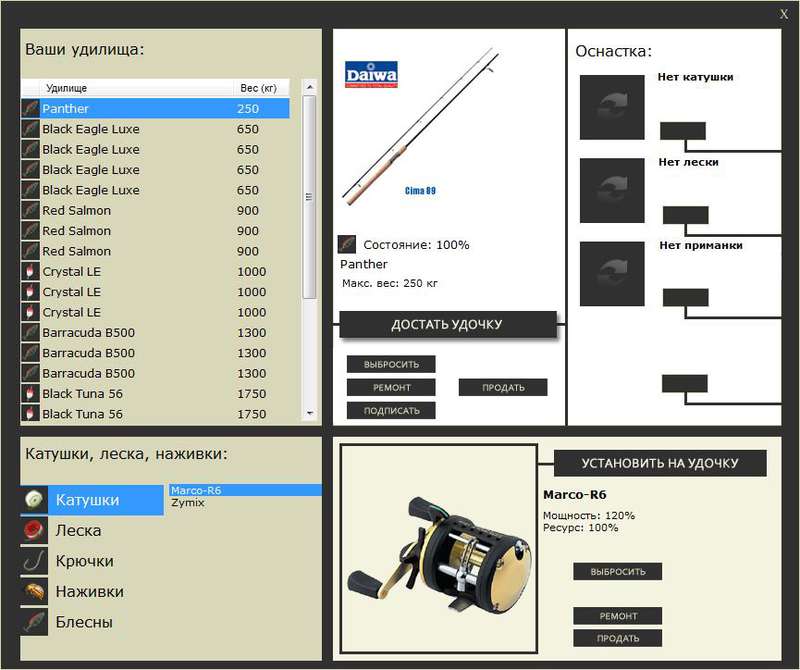This screenshot has height=670, width=800.
Task: Click the Cima 89 rod picture
Action: [x=420, y=127]
